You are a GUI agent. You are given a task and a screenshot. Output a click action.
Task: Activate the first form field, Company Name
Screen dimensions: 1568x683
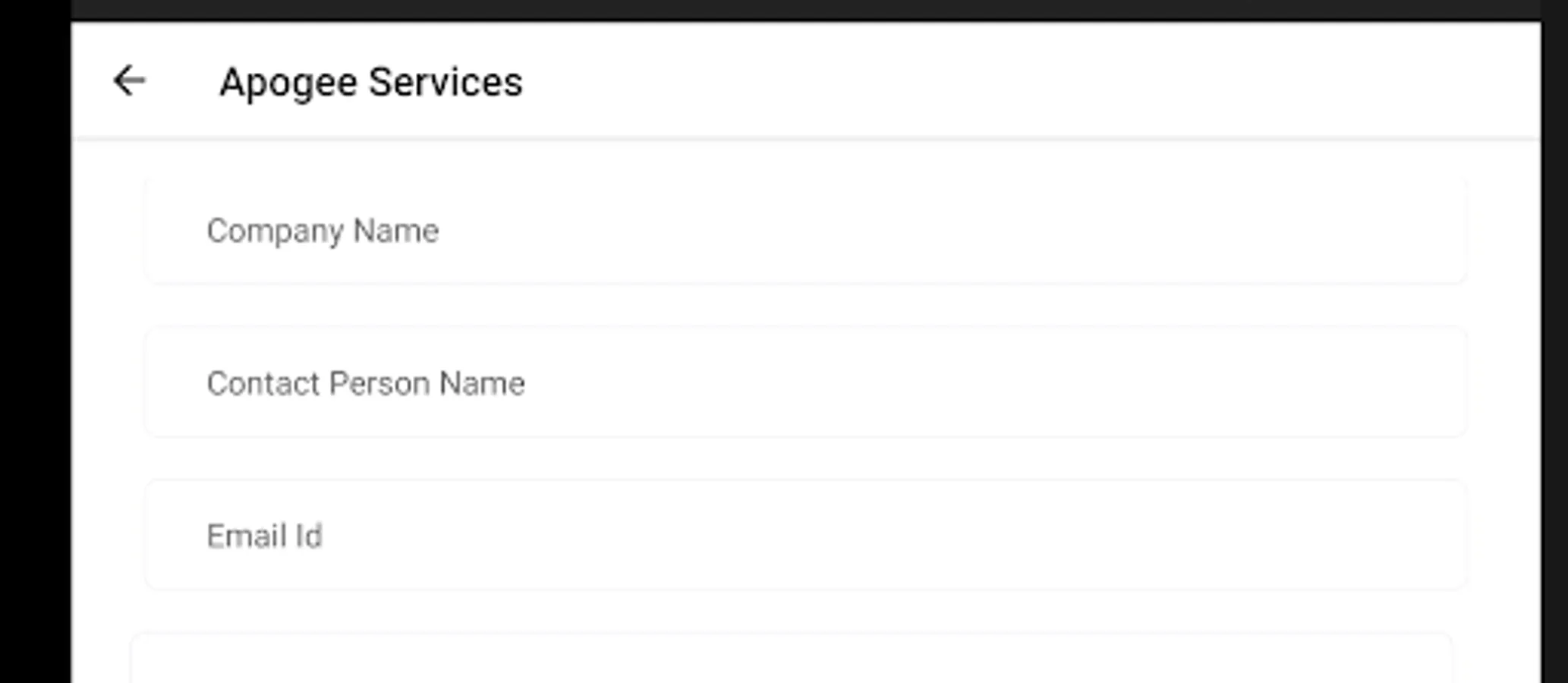click(804, 231)
